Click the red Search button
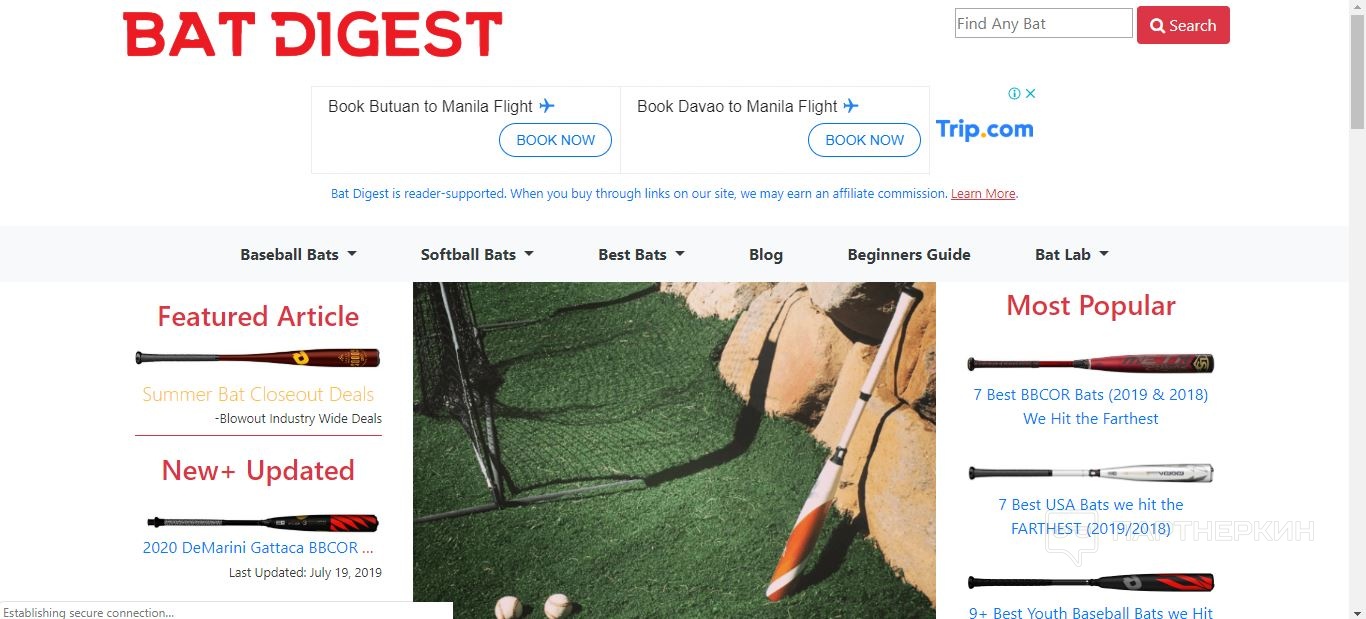 click(1183, 25)
